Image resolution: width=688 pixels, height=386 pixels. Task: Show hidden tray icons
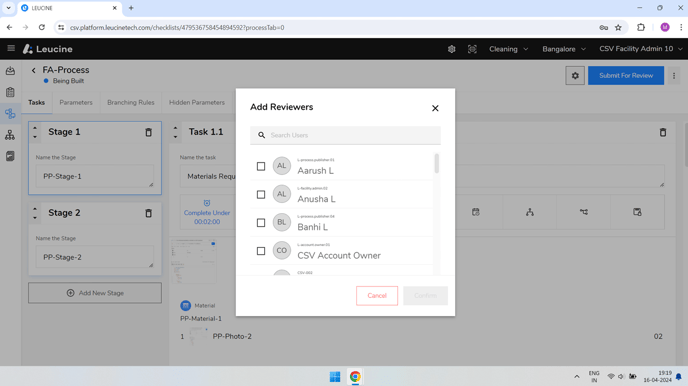pos(577,377)
